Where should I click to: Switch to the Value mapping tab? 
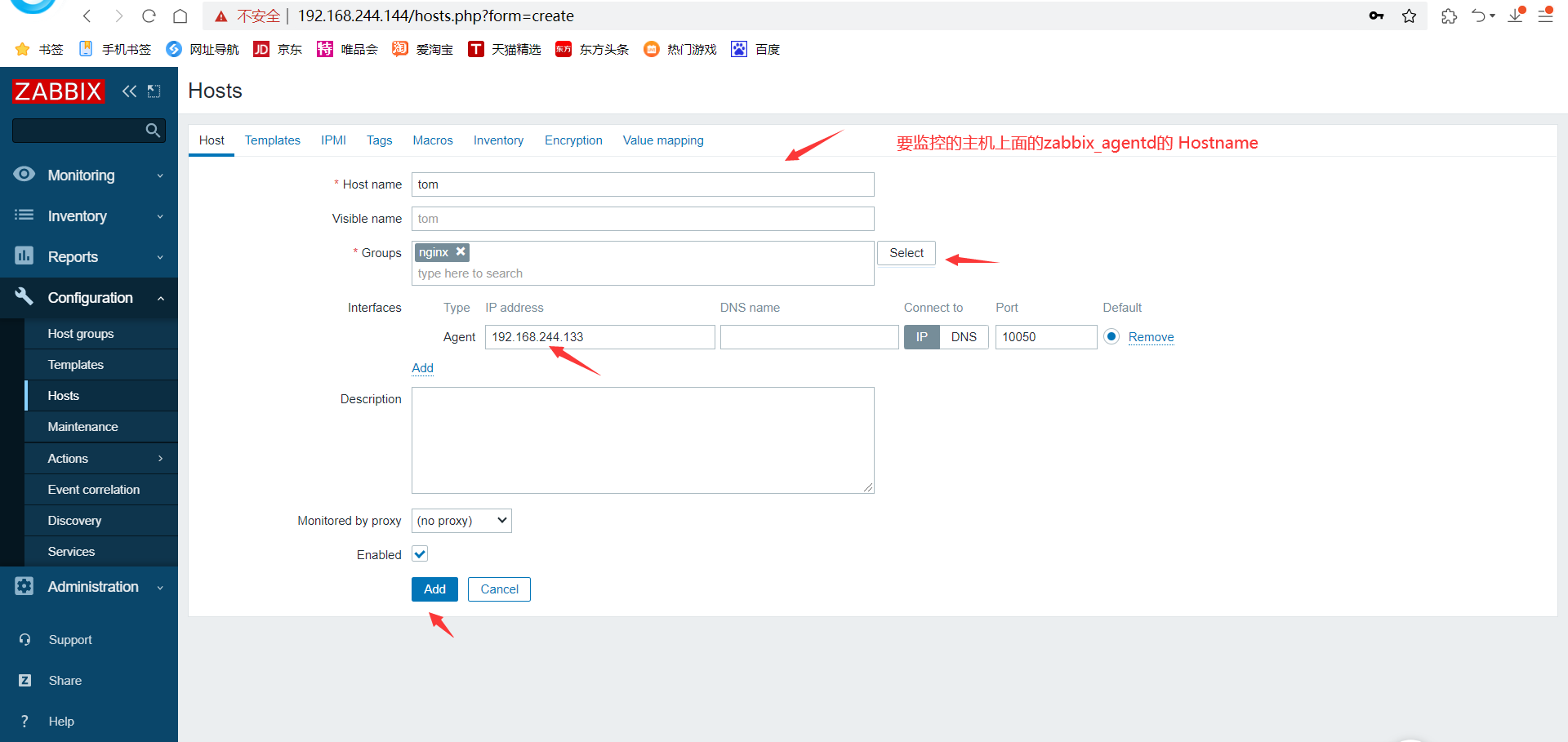(663, 140)
